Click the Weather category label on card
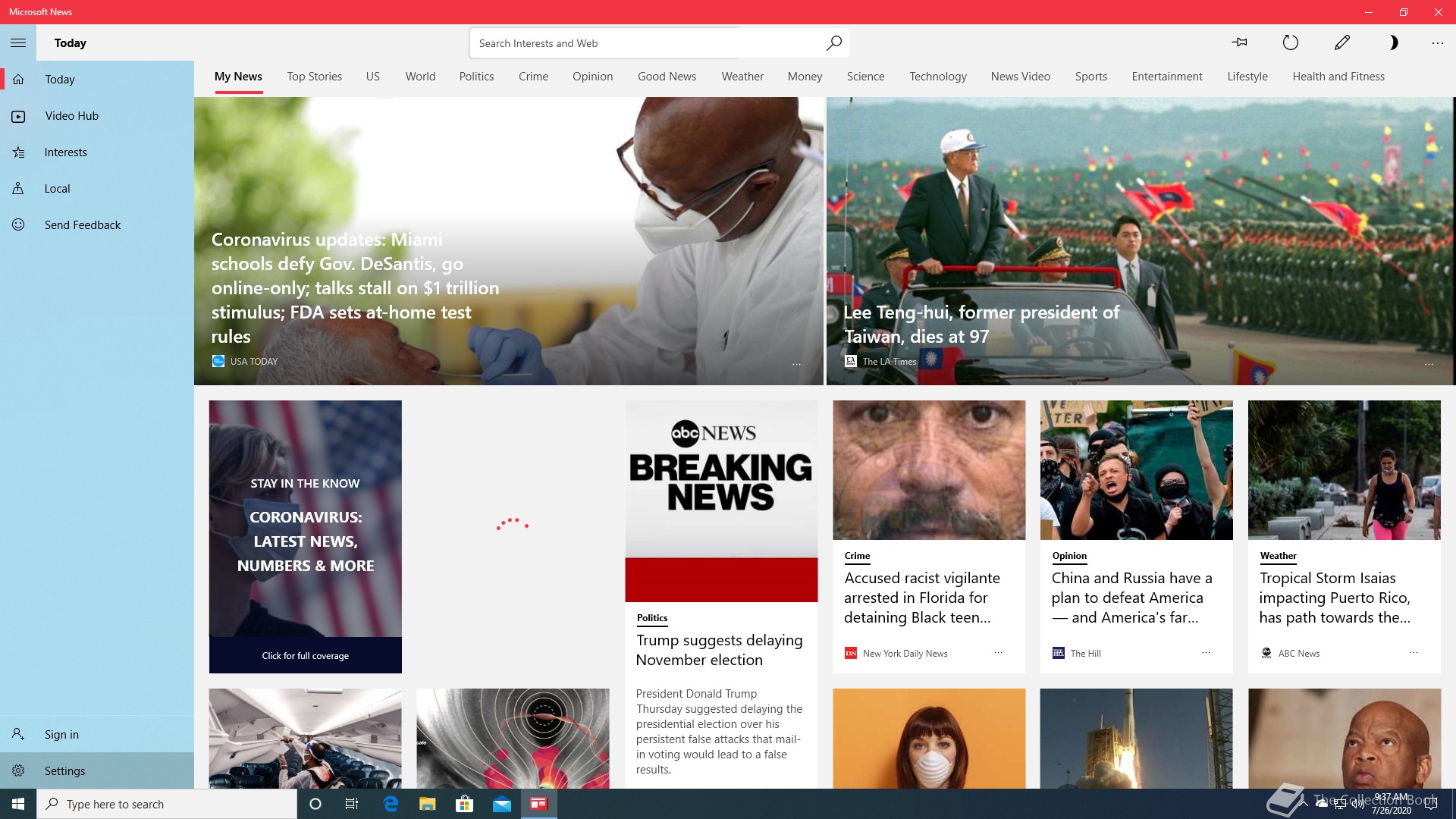This screenshot has width=1456, height=819. click(x=1278, y=556)
